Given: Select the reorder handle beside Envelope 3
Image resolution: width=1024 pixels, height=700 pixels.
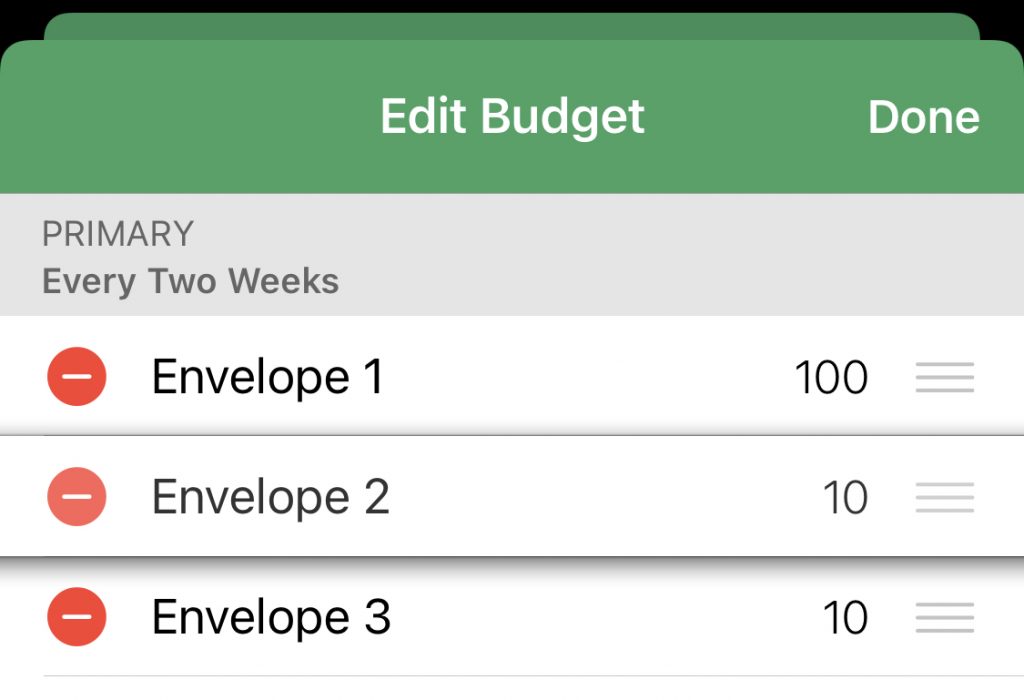Looking at the screenshot, I should (944, 617).
